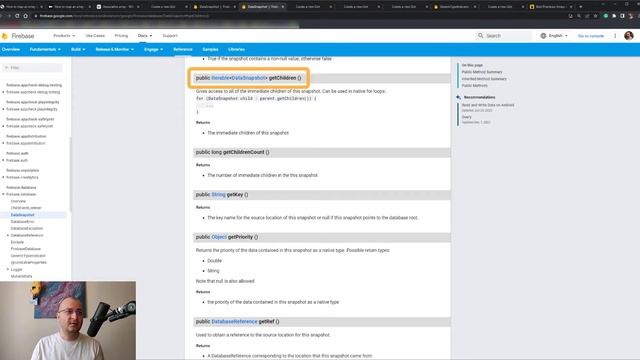Open the Support menu item
Viewport: 640px width, 360px height.
point(170,36)
